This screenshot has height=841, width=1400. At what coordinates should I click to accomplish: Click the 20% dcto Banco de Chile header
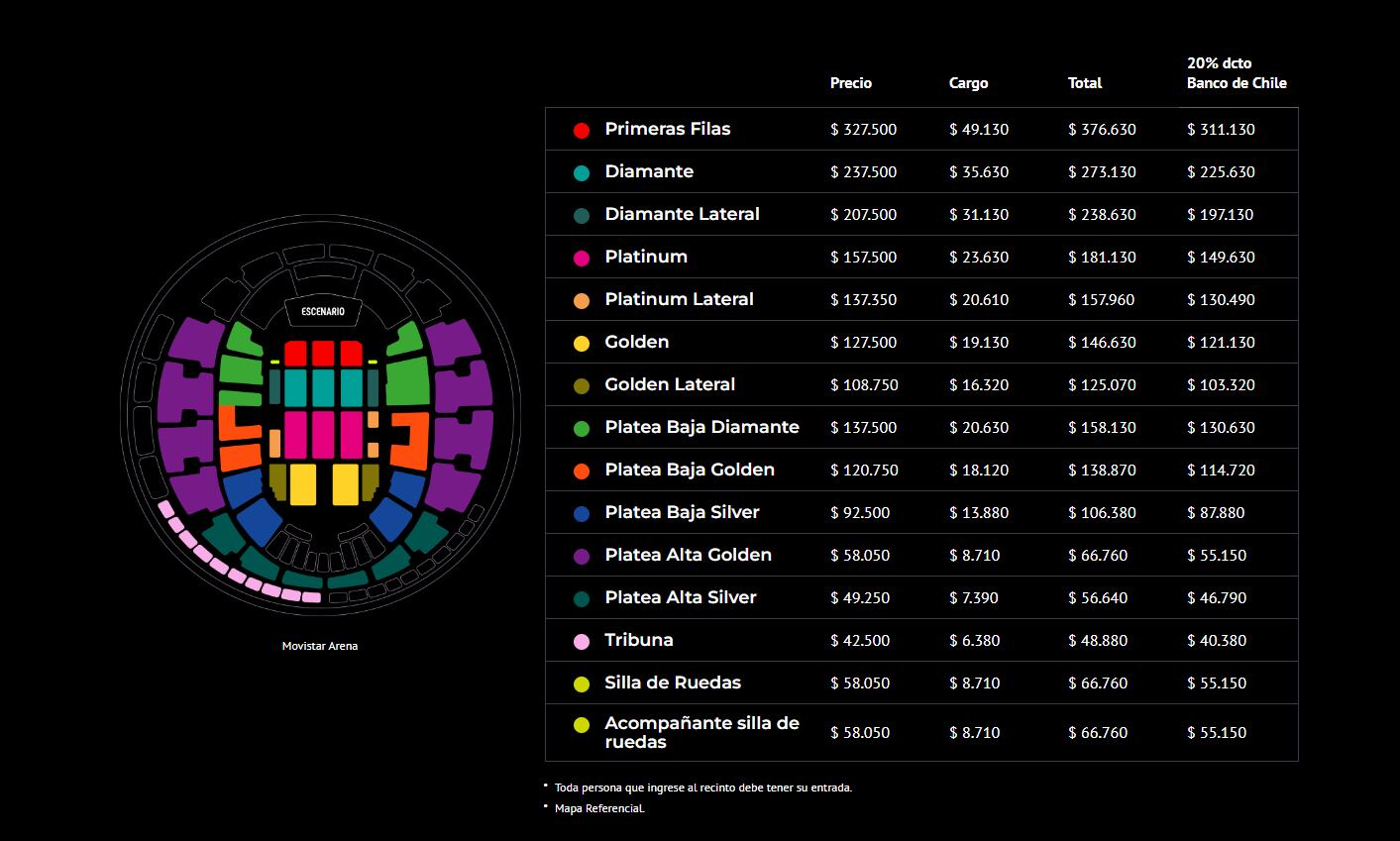click(x=1237, y=73)
